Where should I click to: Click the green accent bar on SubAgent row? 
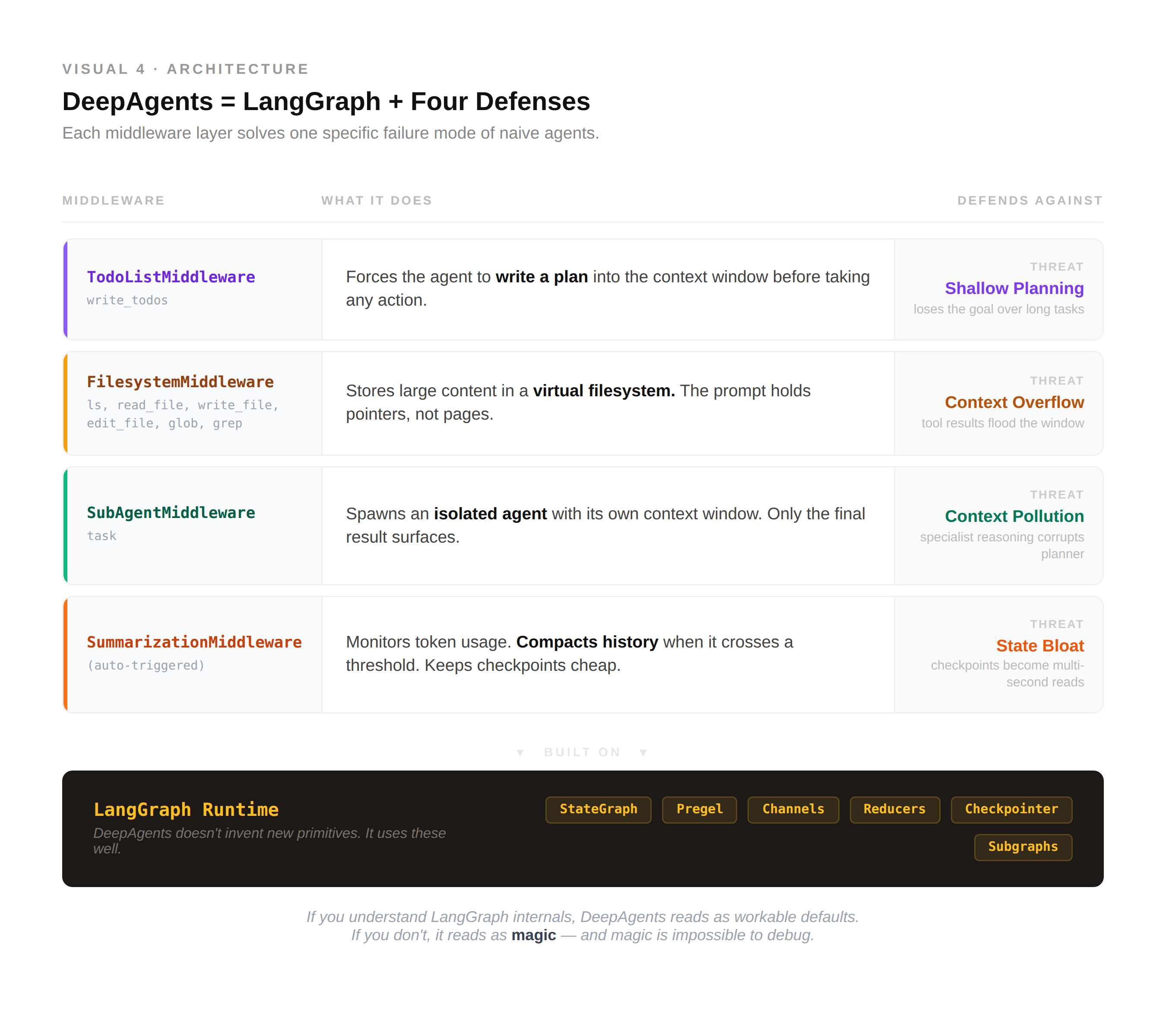point(65,526)
